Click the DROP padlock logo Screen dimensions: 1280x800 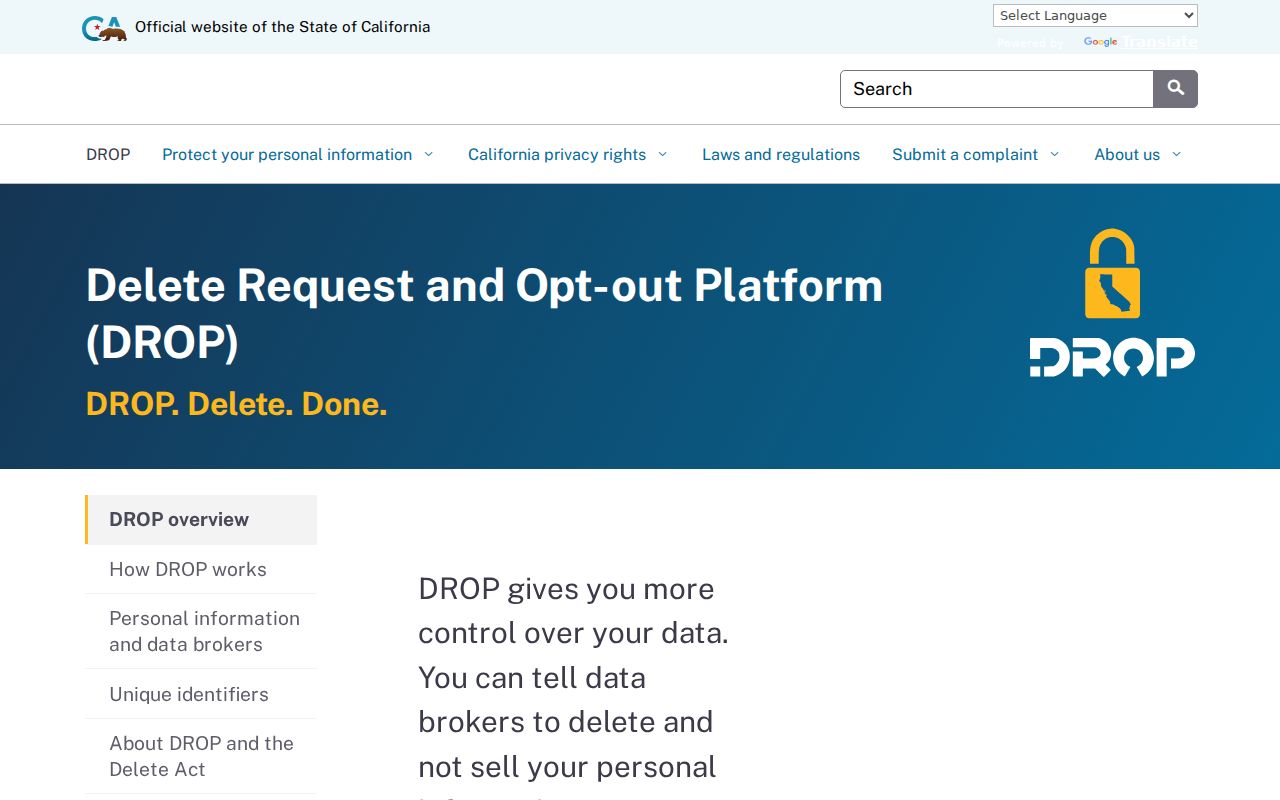[1112, 303]
